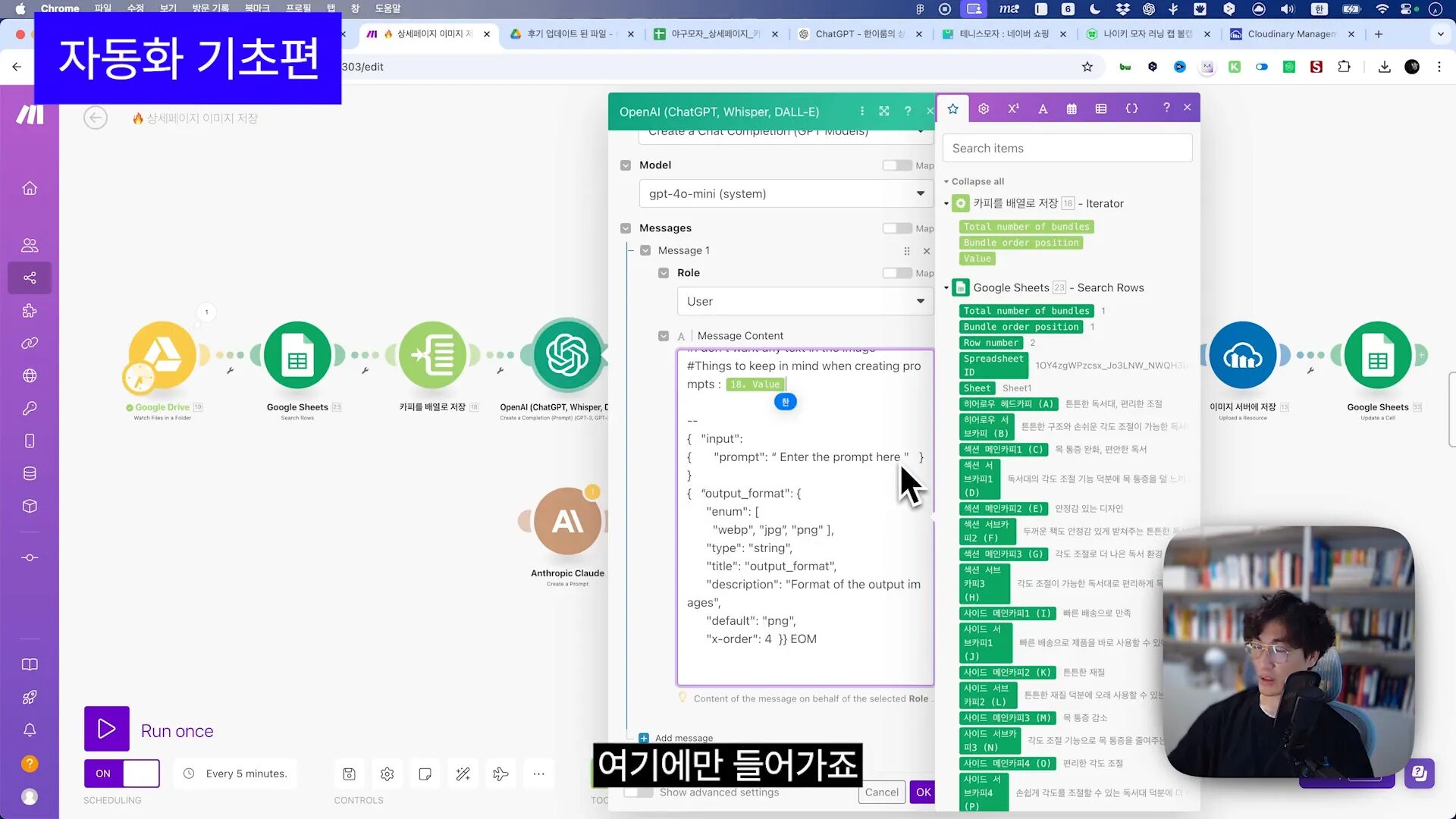
Task: Open help in the mapping panel
Action: coord(1166,108)
